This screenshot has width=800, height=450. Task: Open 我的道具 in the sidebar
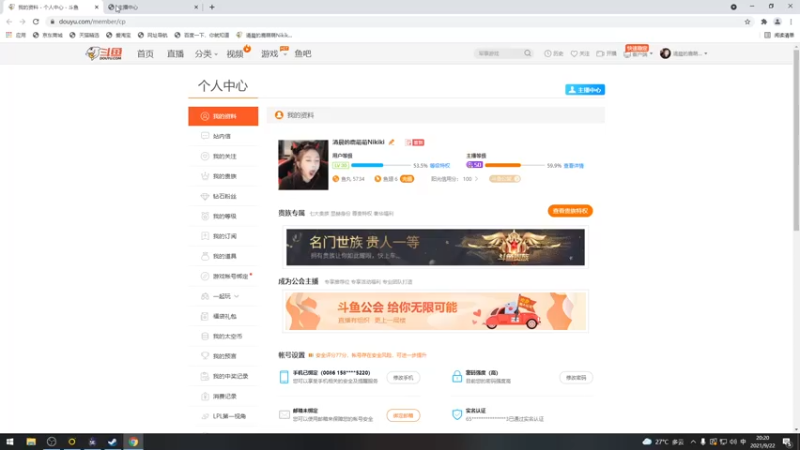coord(223,256)
